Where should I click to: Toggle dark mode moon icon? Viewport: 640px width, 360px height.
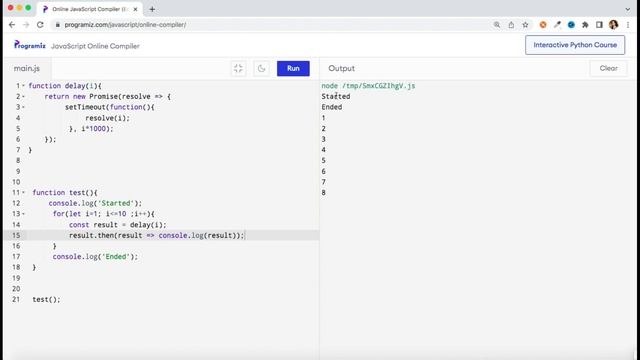(261, 69)
